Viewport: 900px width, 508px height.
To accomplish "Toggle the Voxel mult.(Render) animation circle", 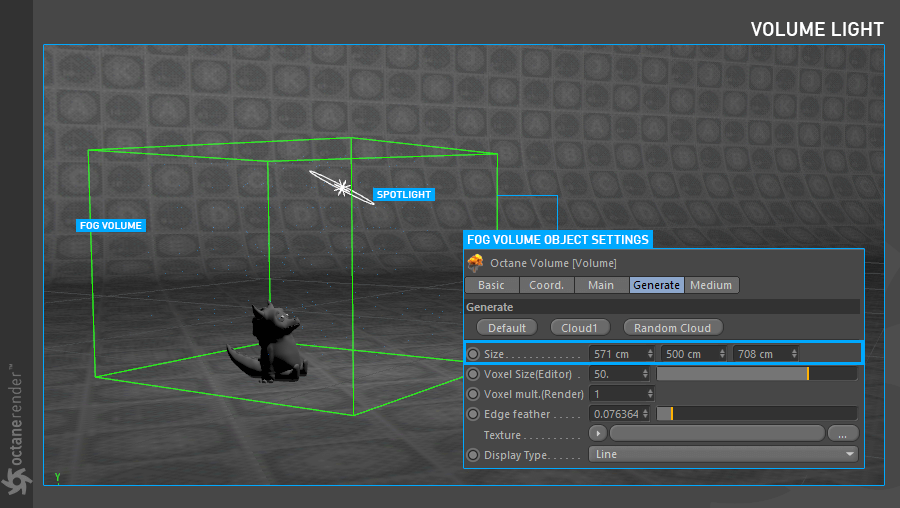I will point(473,394).
